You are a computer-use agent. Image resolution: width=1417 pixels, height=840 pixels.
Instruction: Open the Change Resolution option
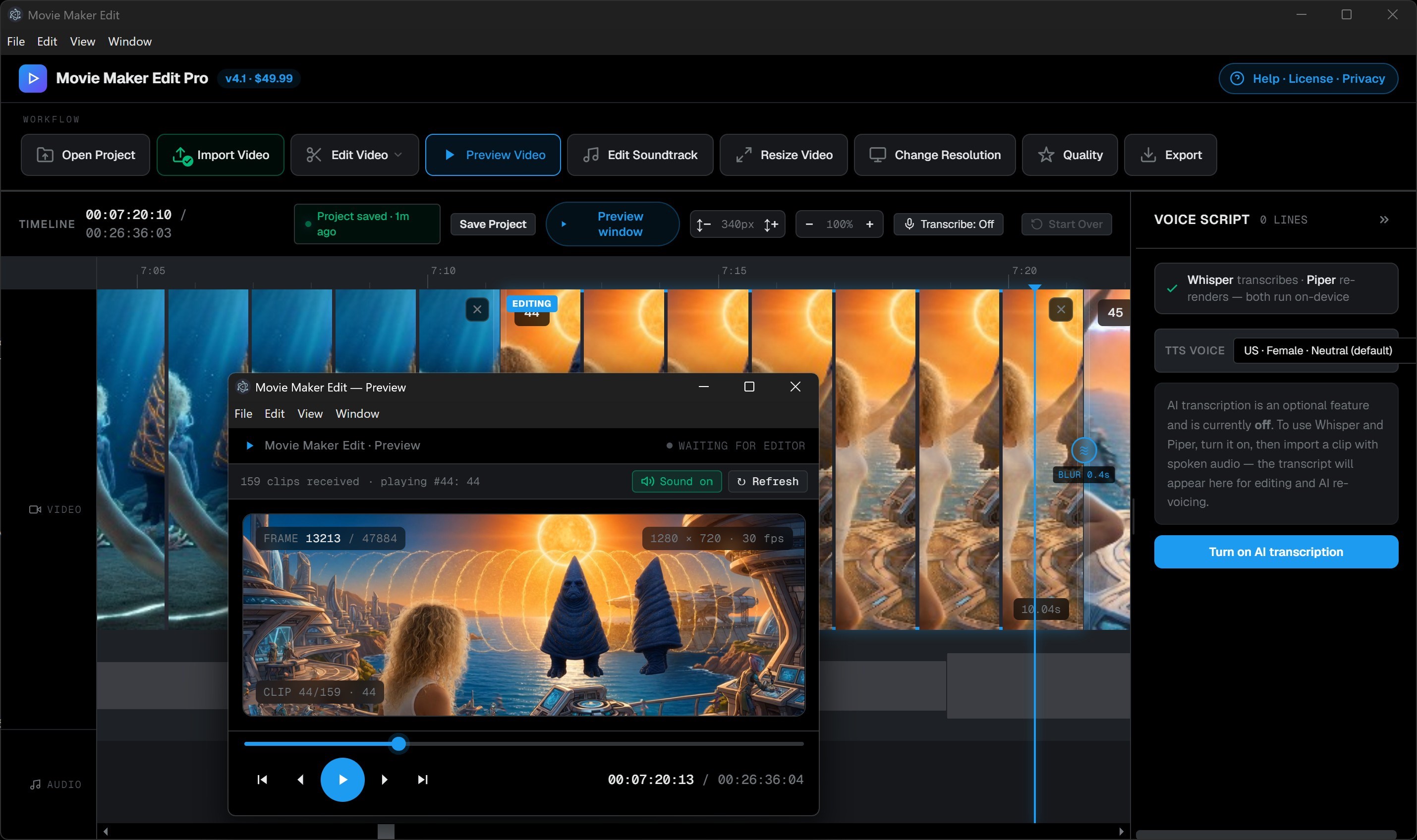pyautogui.click(x=935, y=155)
